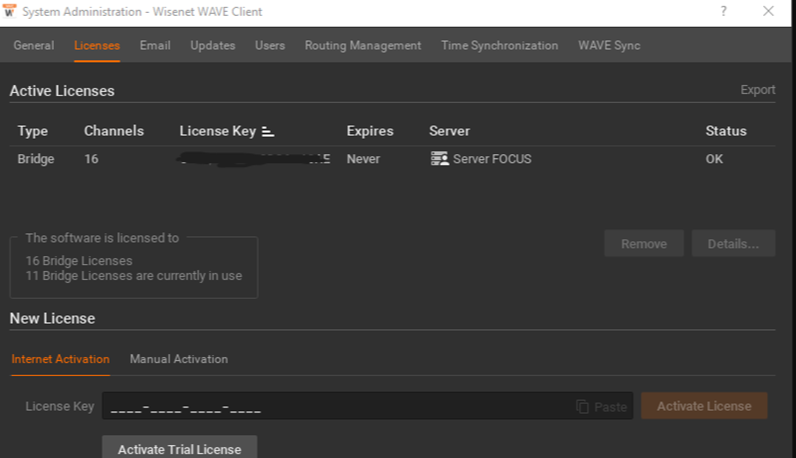Click the License Key sort order icon

(x=268, y=132)
